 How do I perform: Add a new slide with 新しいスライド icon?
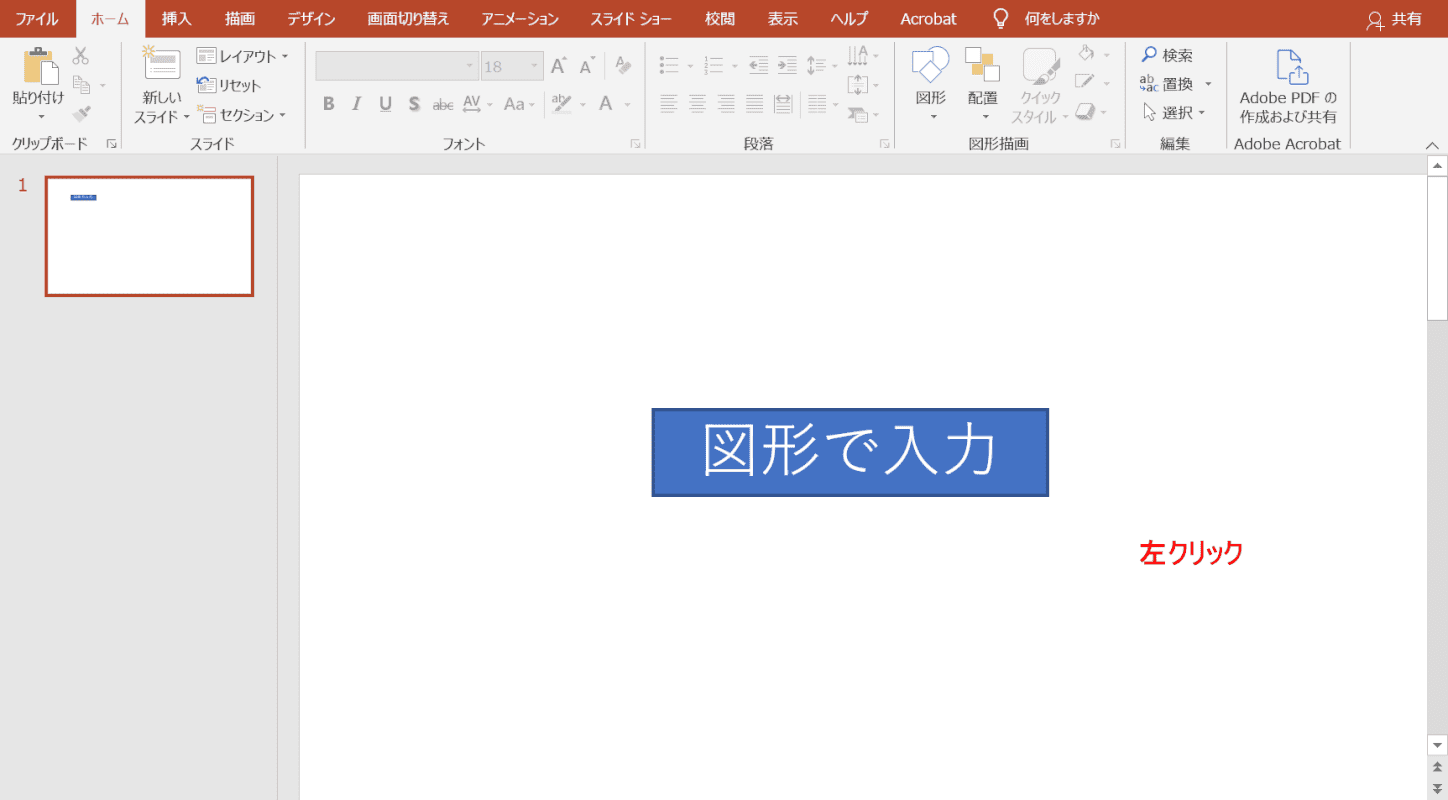coord(161,63)
